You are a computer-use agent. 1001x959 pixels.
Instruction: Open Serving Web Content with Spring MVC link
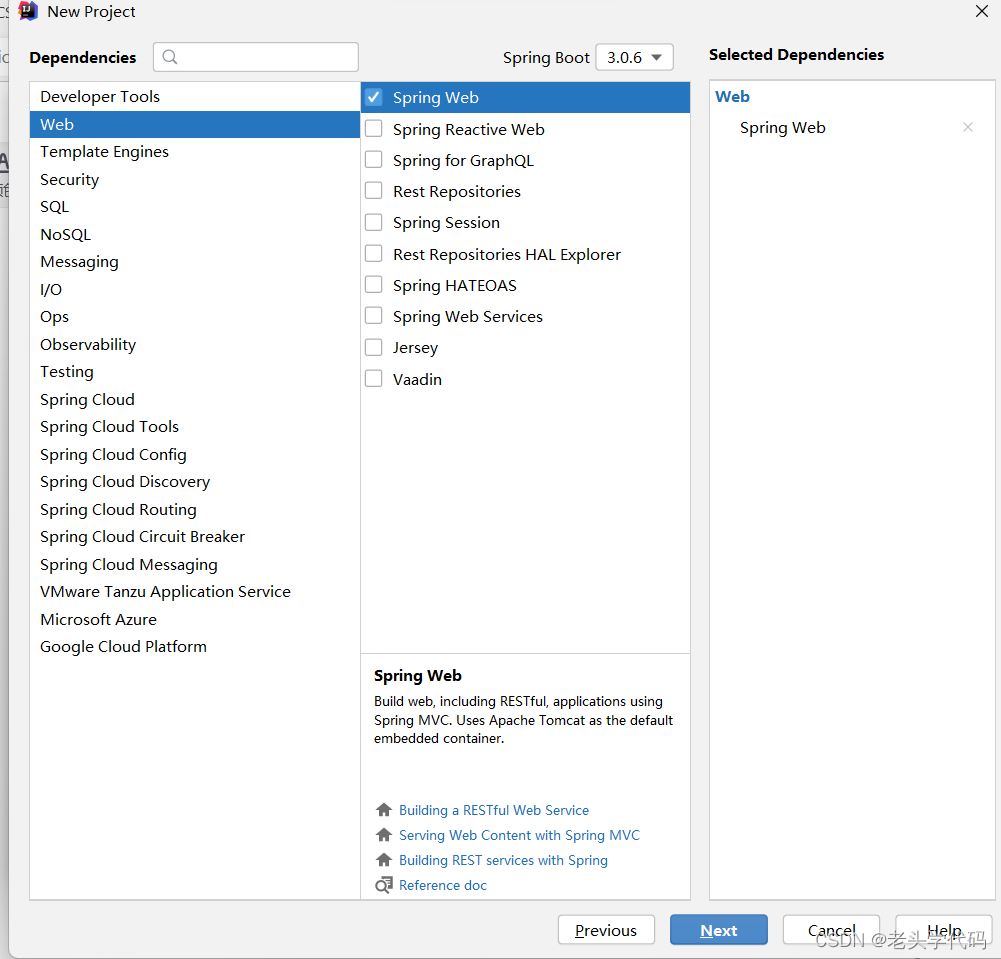tap(519, 835)
